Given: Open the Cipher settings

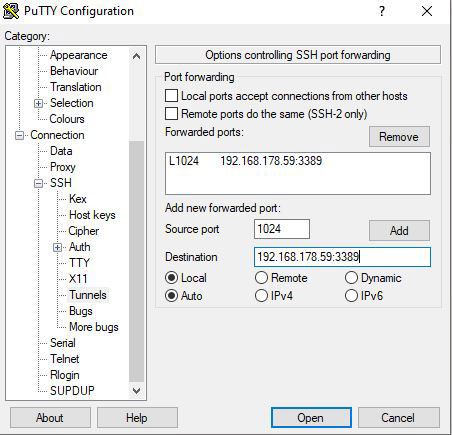Looking at the screenshot, I should (84, 231).
